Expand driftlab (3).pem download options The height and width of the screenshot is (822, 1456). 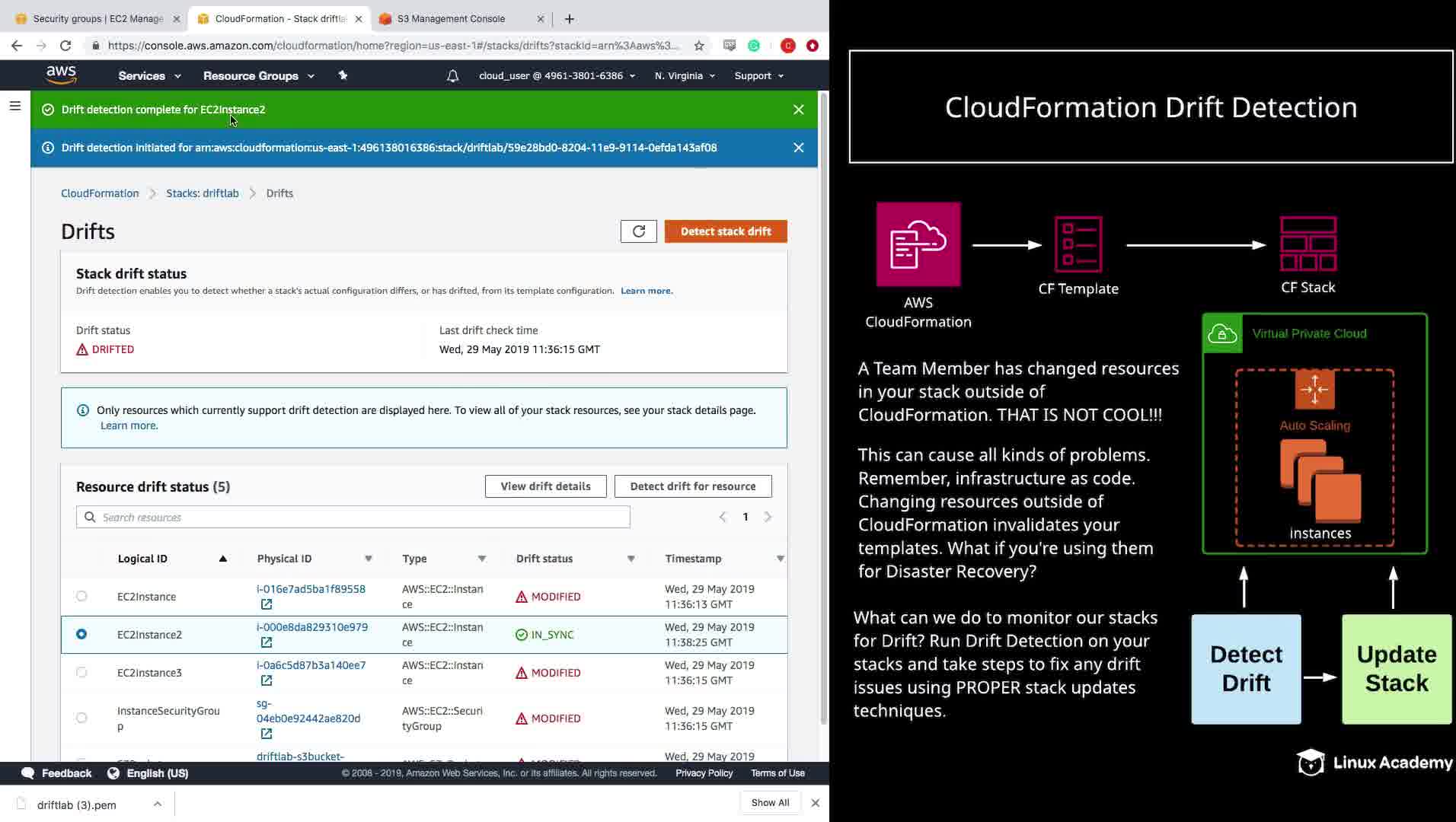pos(157,804)
